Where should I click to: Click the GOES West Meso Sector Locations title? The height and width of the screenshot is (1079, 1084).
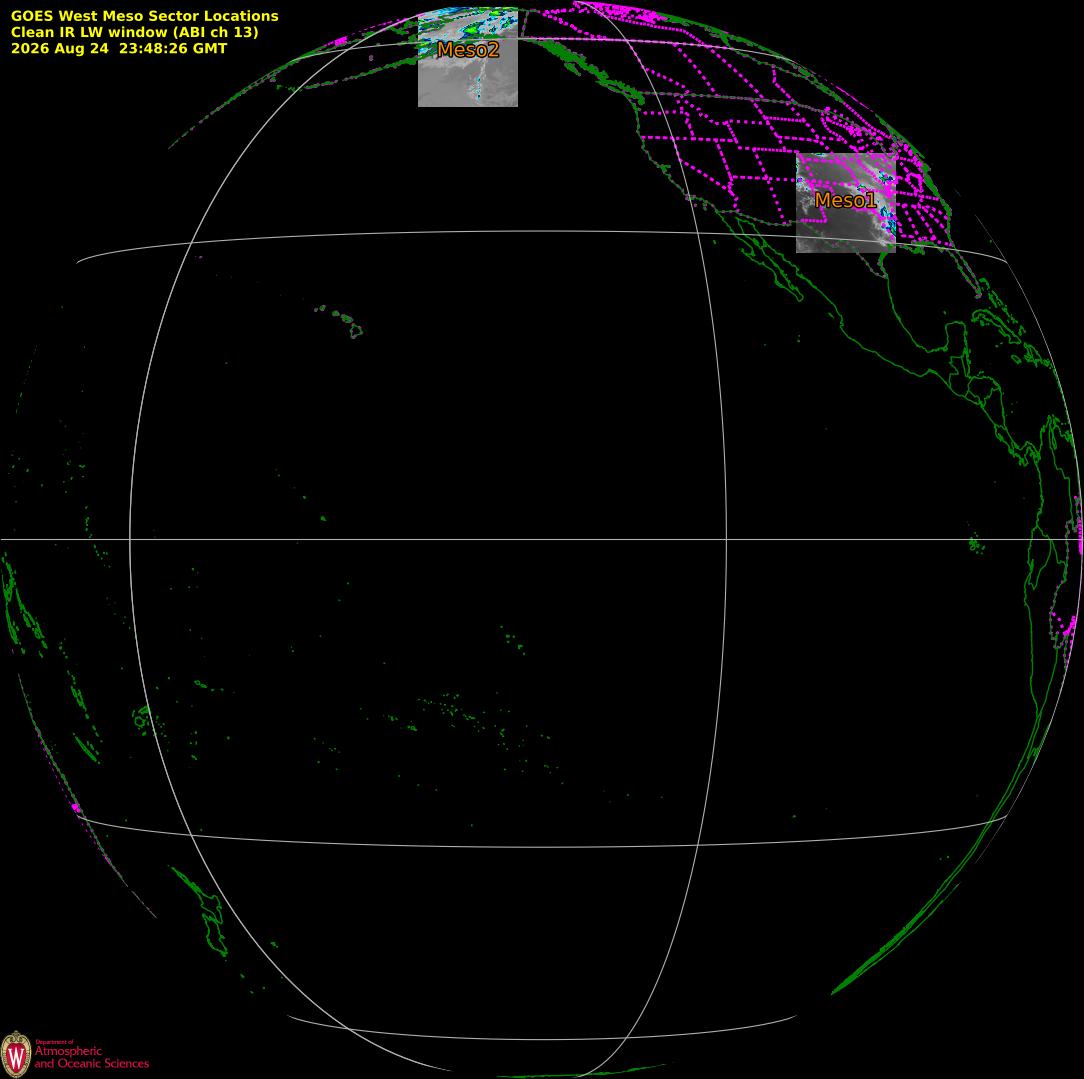click(x=144, y=16)
